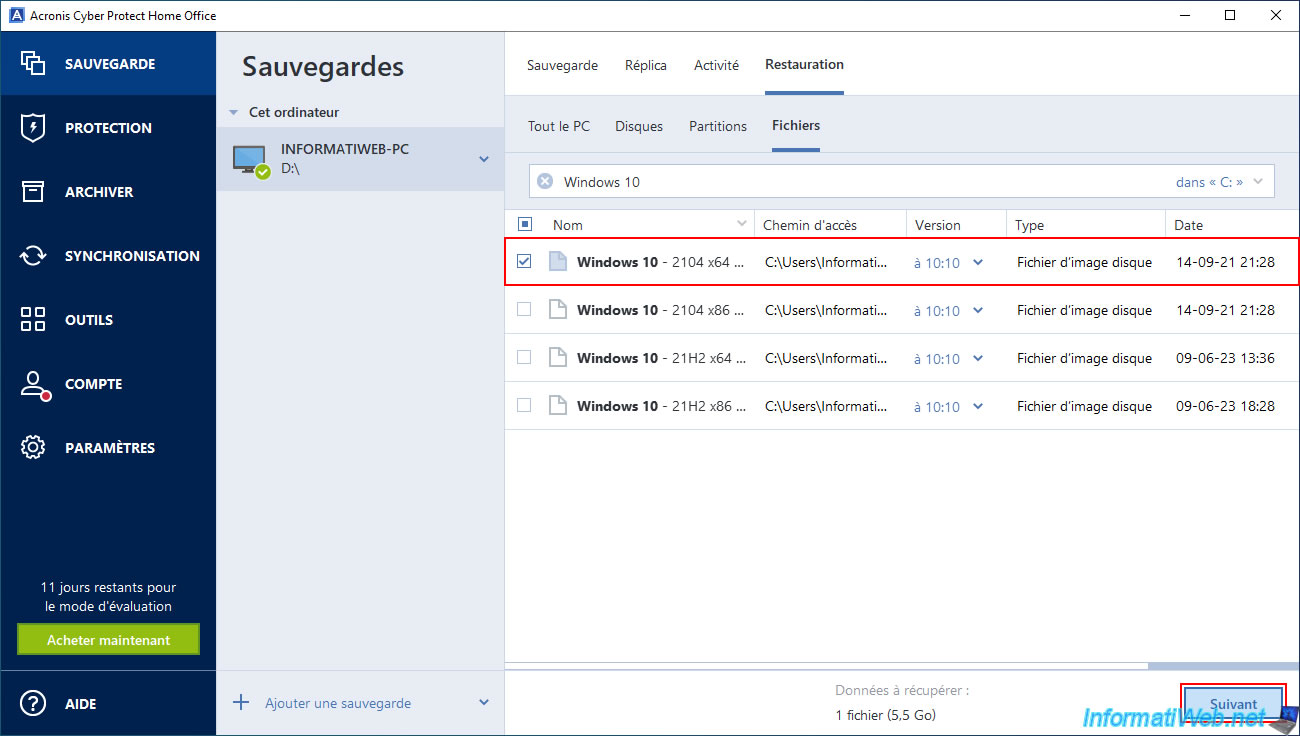Click the SYNCHRONISATION sidebar label

tap(132, 256)
